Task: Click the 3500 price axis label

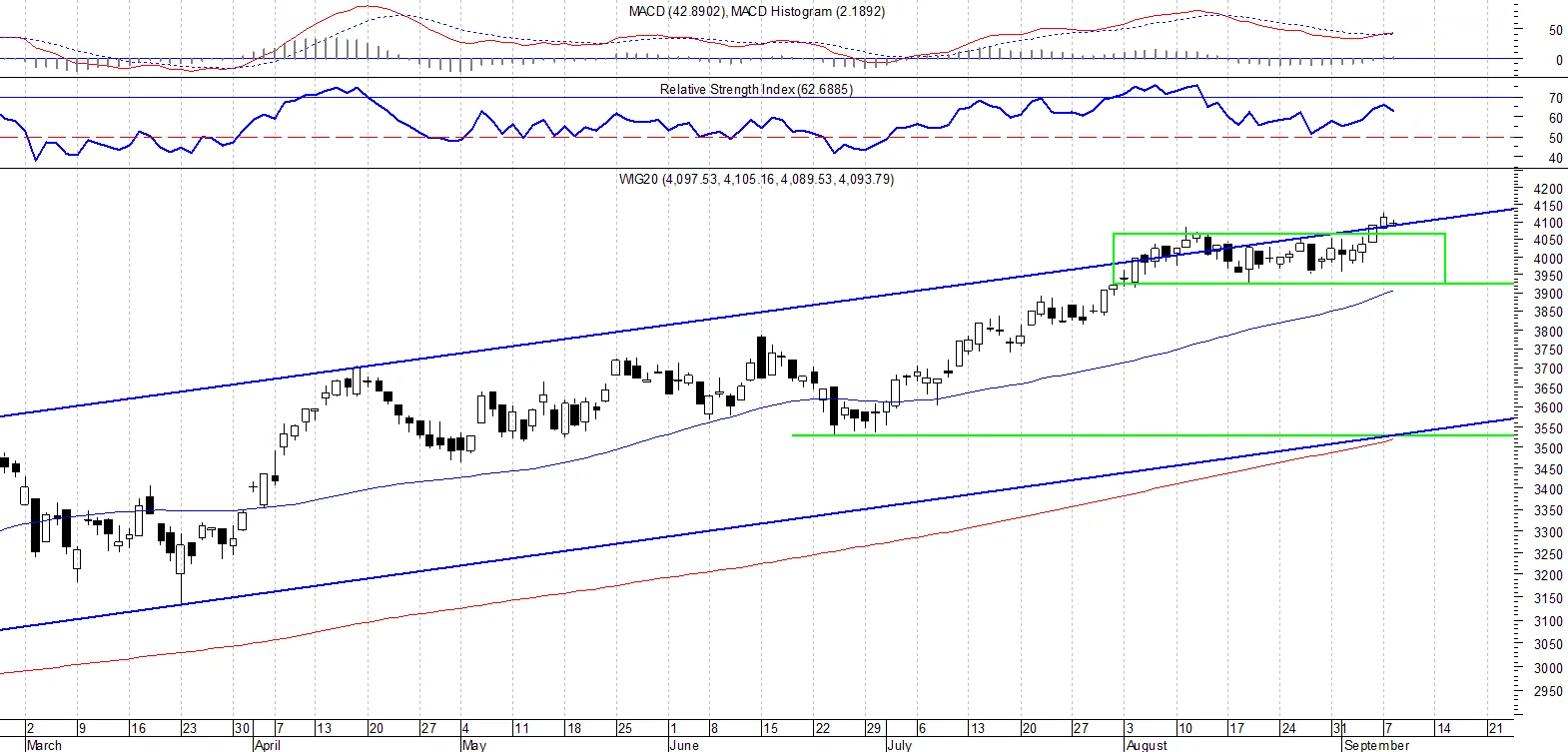Action: 1548,448
